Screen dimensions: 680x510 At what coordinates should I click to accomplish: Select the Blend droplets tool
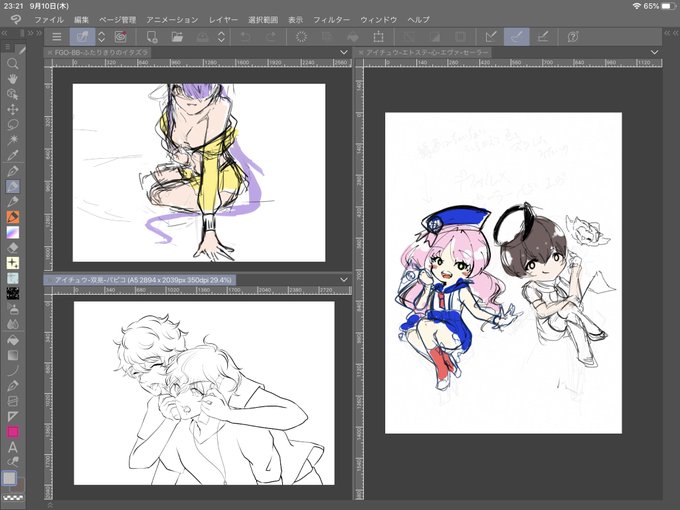click(13, 324)
